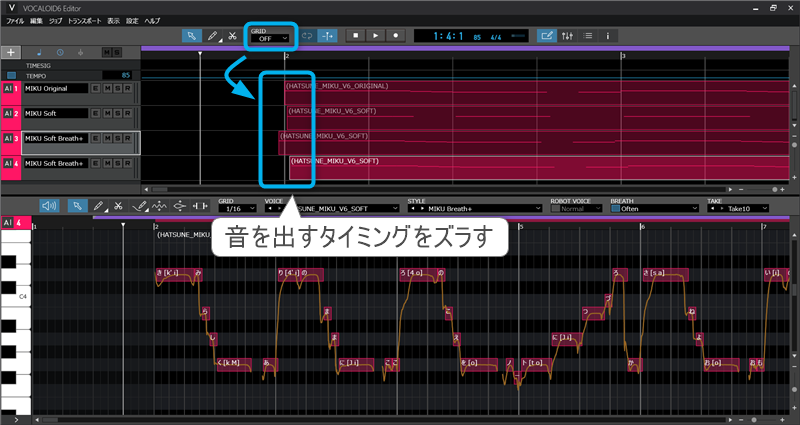Open the ヘルプ menu
Screen dimensions: 800x425
pos(152,21)
